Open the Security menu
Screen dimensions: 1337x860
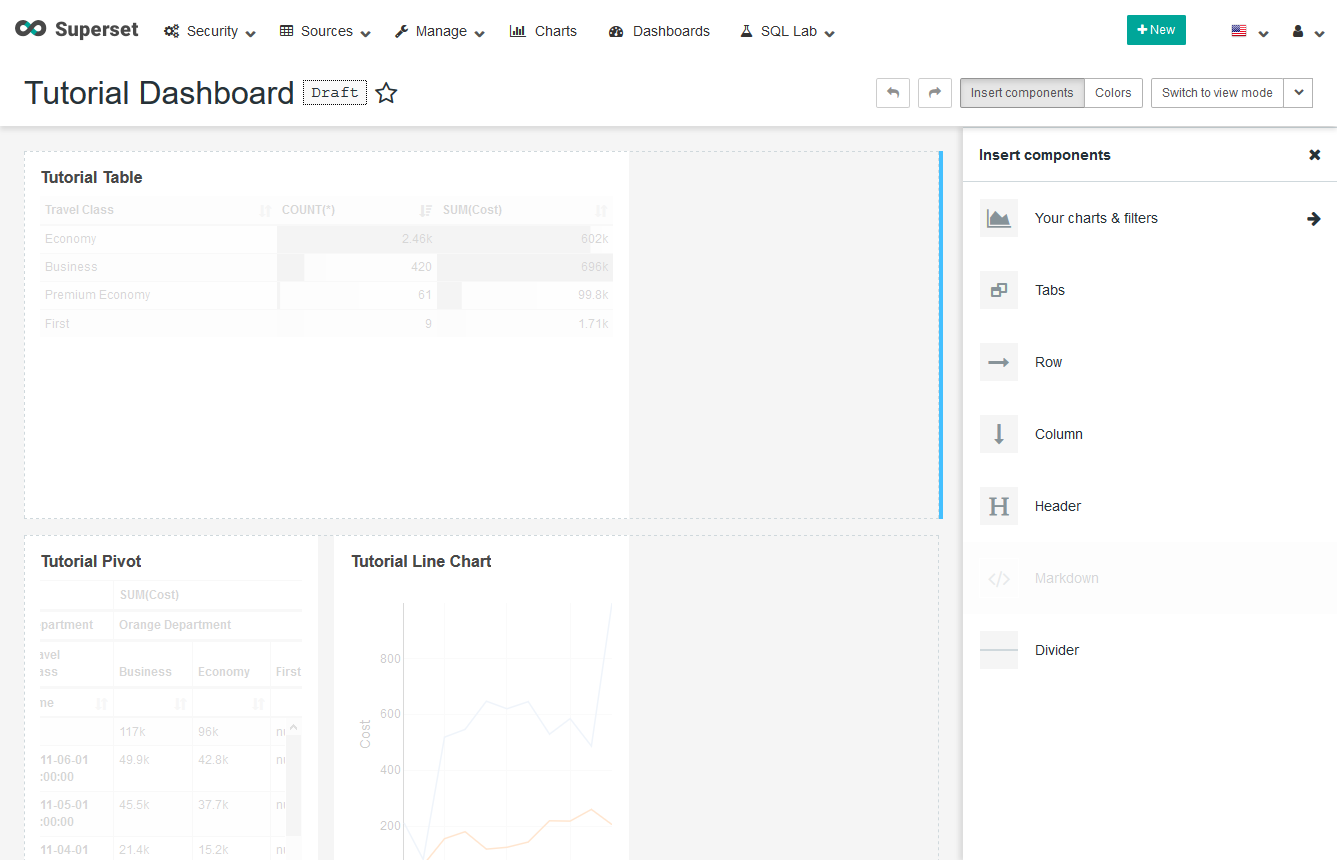pyautogui.click(x=210, y=31)
